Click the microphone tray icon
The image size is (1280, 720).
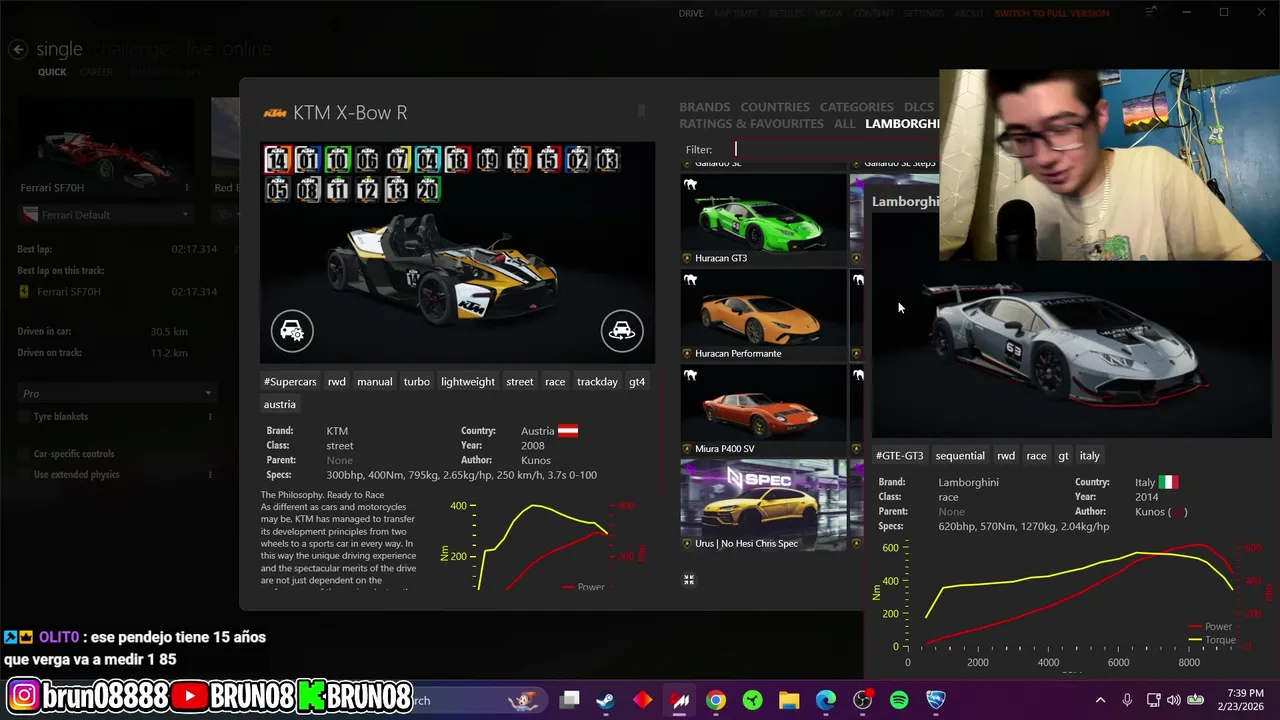(1127, 700)
